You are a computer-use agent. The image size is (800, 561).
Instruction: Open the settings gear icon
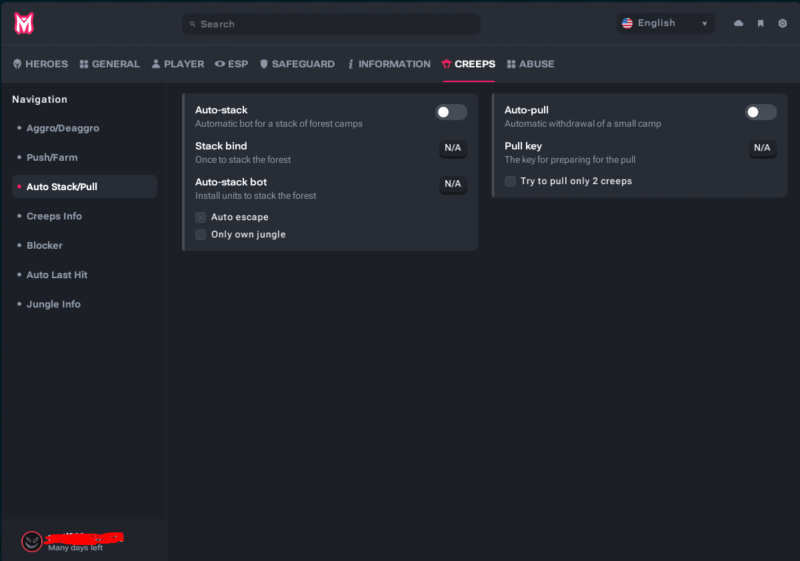click(x=782, y=23)
